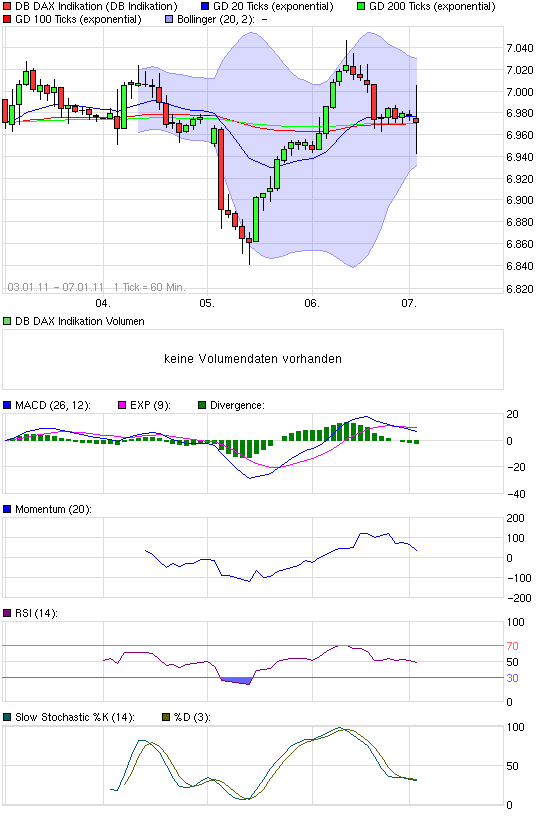
Task: Click the 6.860 price axis value
Action: 520,244
